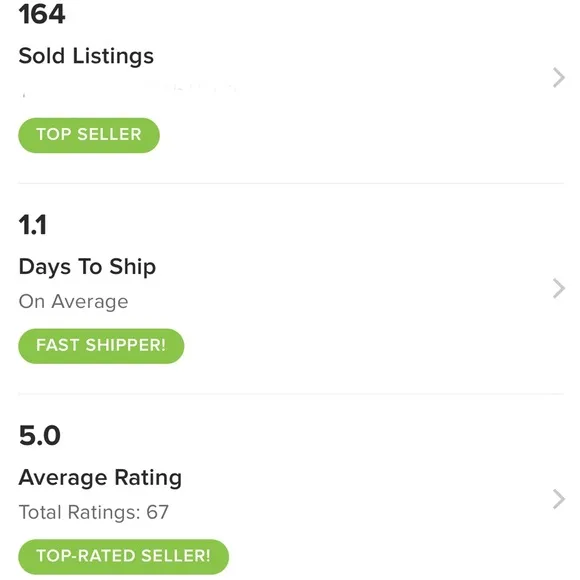This screenshot has height=580, width=580.
Task: Click divider line below TOP SELLER badge
Action: click(x=291, y=183)
